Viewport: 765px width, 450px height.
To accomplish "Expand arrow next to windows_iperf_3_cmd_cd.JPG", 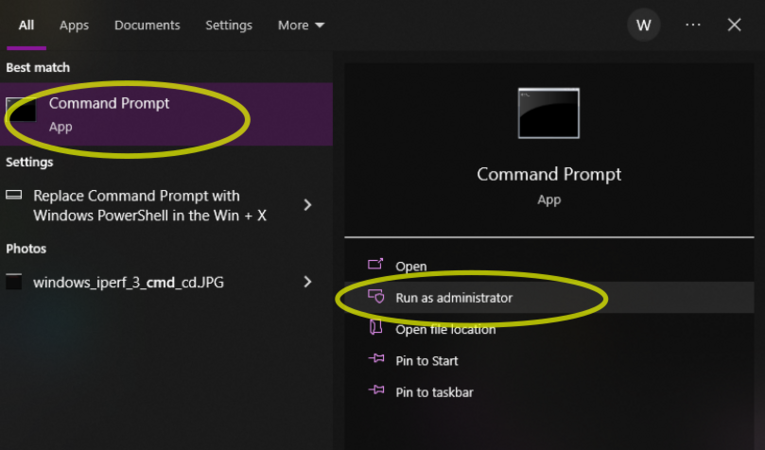I will [308, 282].
